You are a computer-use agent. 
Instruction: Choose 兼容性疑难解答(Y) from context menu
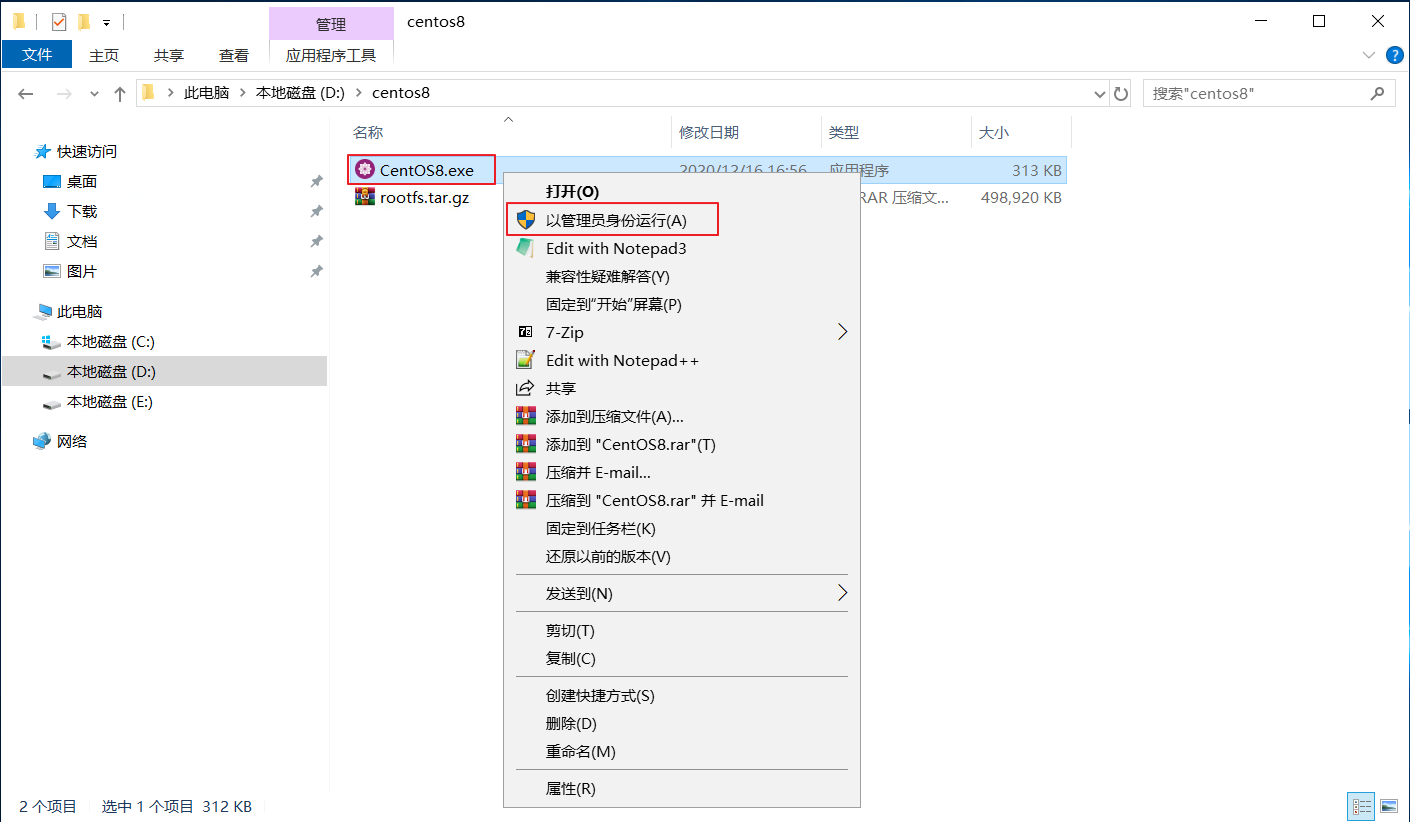click(x=607, y=276)
